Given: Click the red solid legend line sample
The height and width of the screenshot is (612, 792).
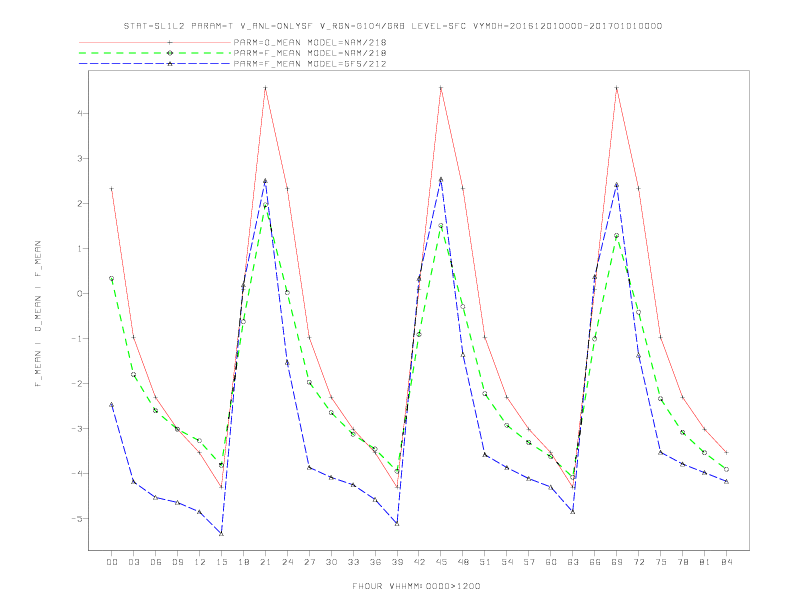Looking at the screenshot, I should pyautogui.click(x=155, y=42).
